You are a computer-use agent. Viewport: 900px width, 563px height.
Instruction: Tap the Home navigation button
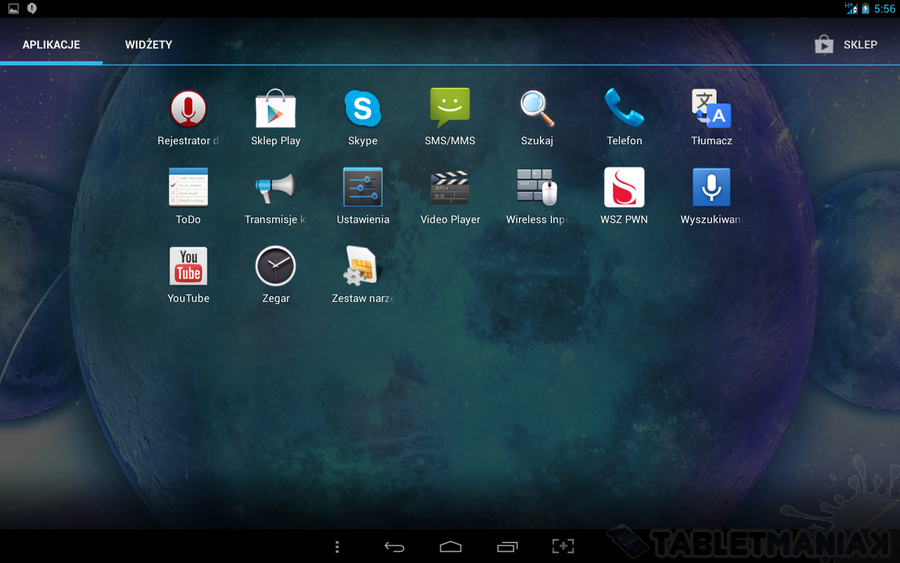tap(451, 547)
